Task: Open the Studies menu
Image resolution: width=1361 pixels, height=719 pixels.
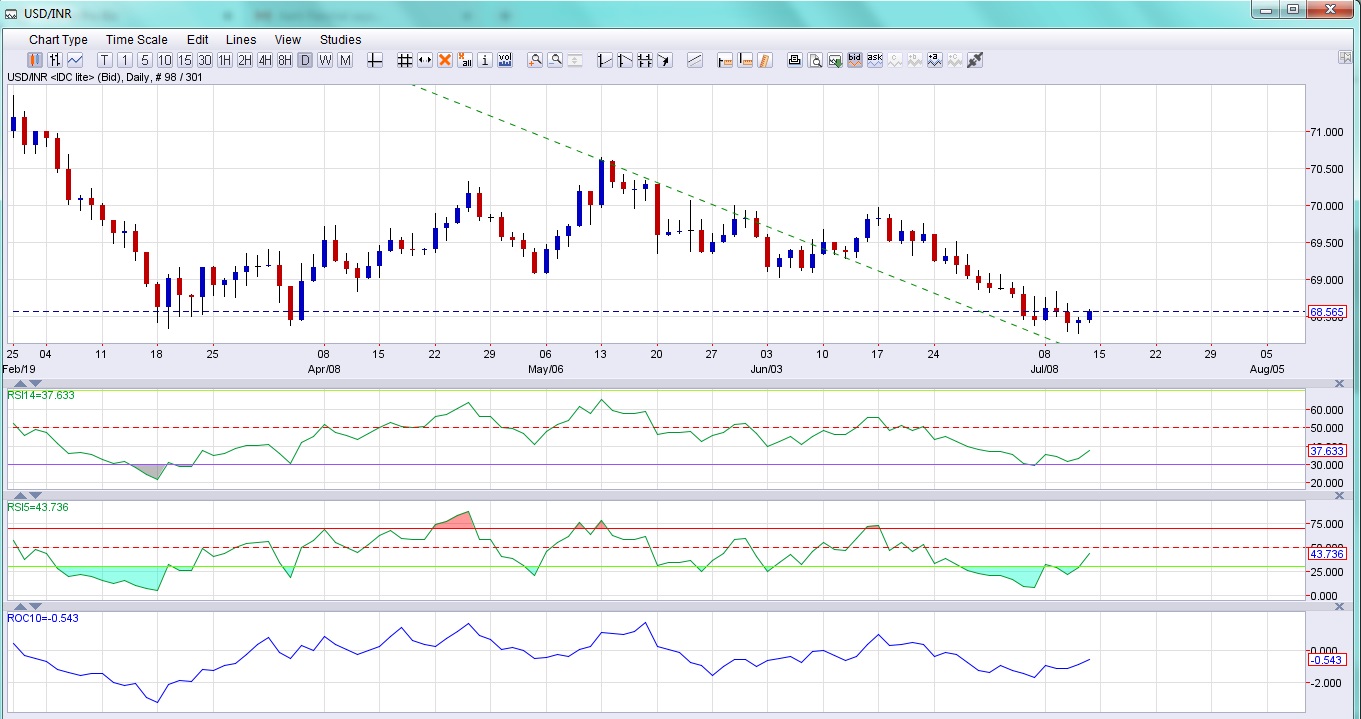Action: 340,40
